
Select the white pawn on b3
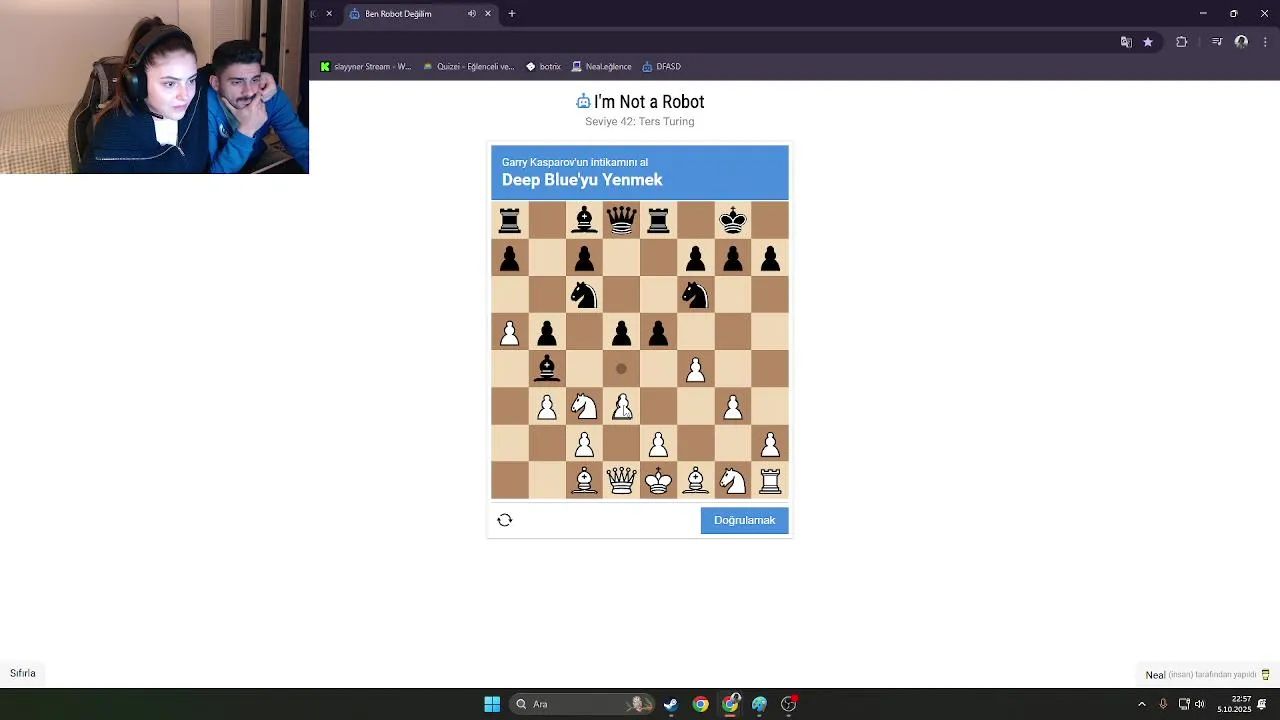pyautogui.click(x=547, y=406)
